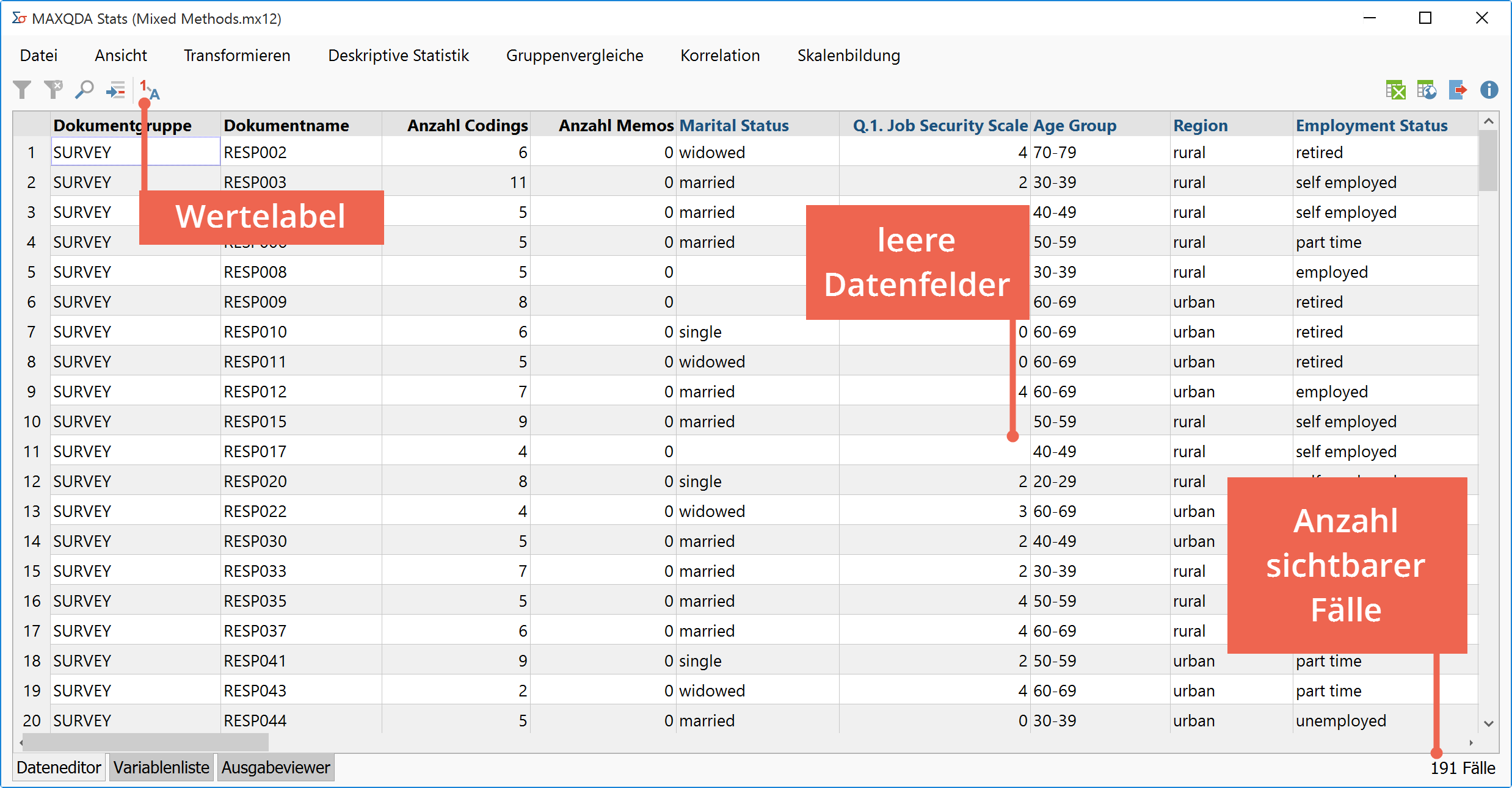Screen dimensions: 1512x788
Task: Sort by Anzahl Codings column header
Action: [x=456, y=125]
